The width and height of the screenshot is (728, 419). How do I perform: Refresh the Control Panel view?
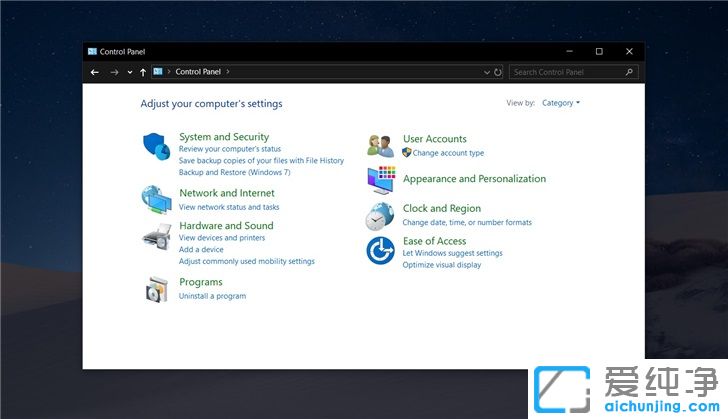pos(498,72)
